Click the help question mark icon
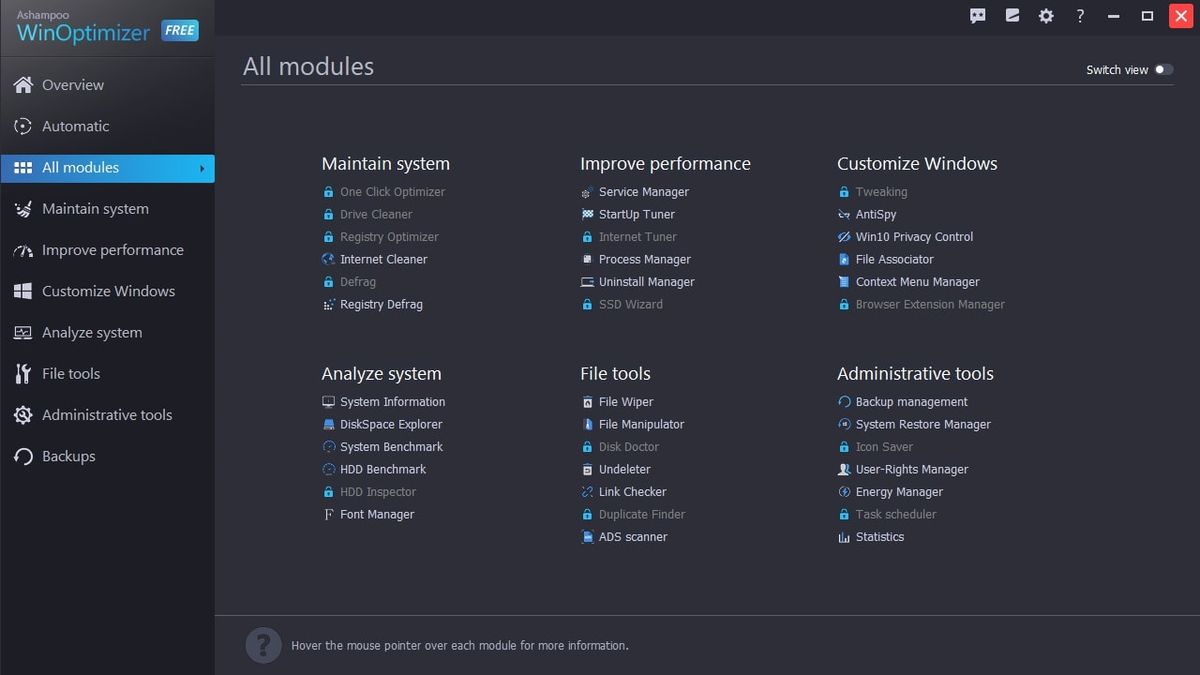1200x675 pixels. point(1079,16)
